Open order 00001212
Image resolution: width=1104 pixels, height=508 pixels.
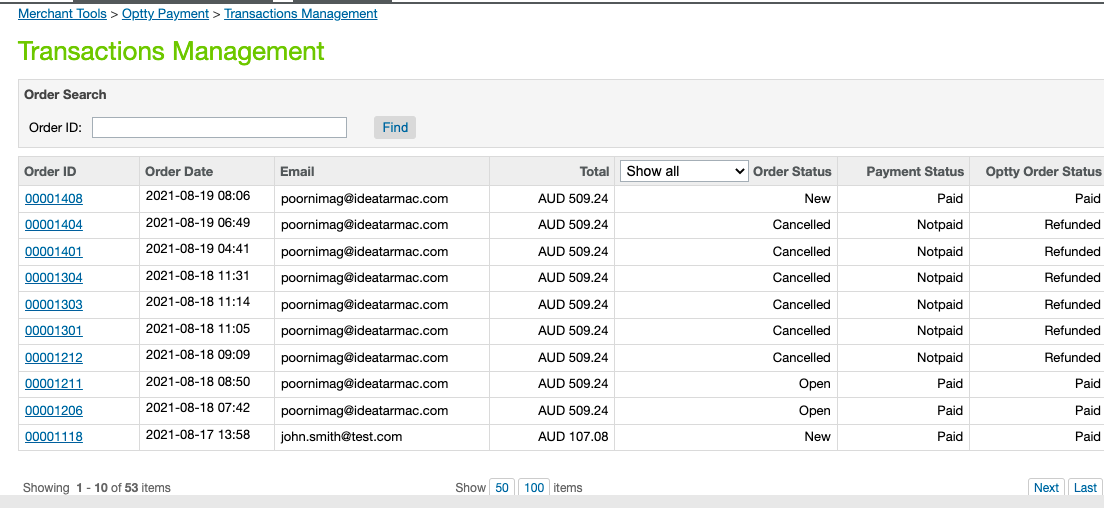click(53, 358)
